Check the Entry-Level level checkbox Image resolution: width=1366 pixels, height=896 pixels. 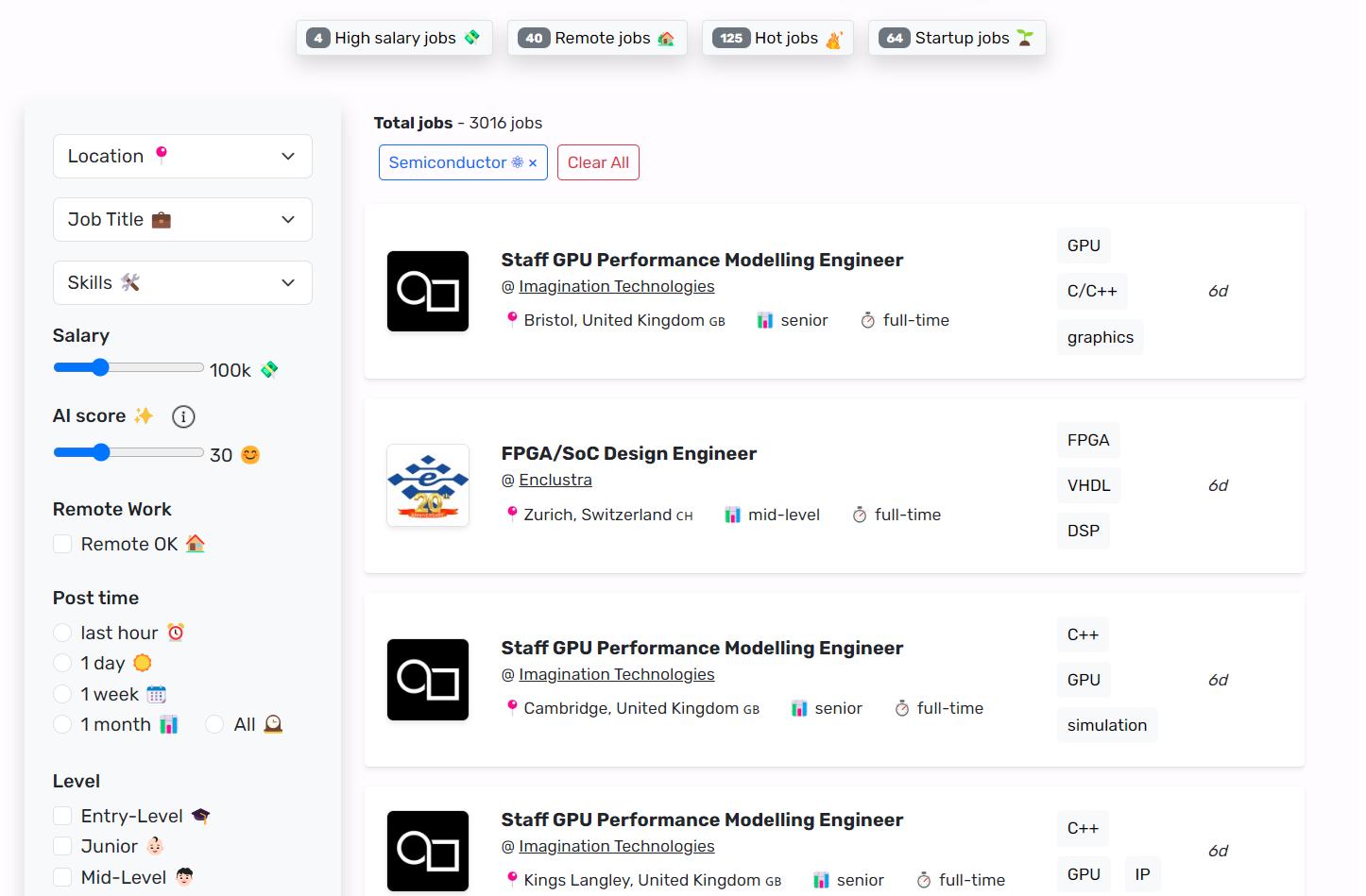coord(62,816)
